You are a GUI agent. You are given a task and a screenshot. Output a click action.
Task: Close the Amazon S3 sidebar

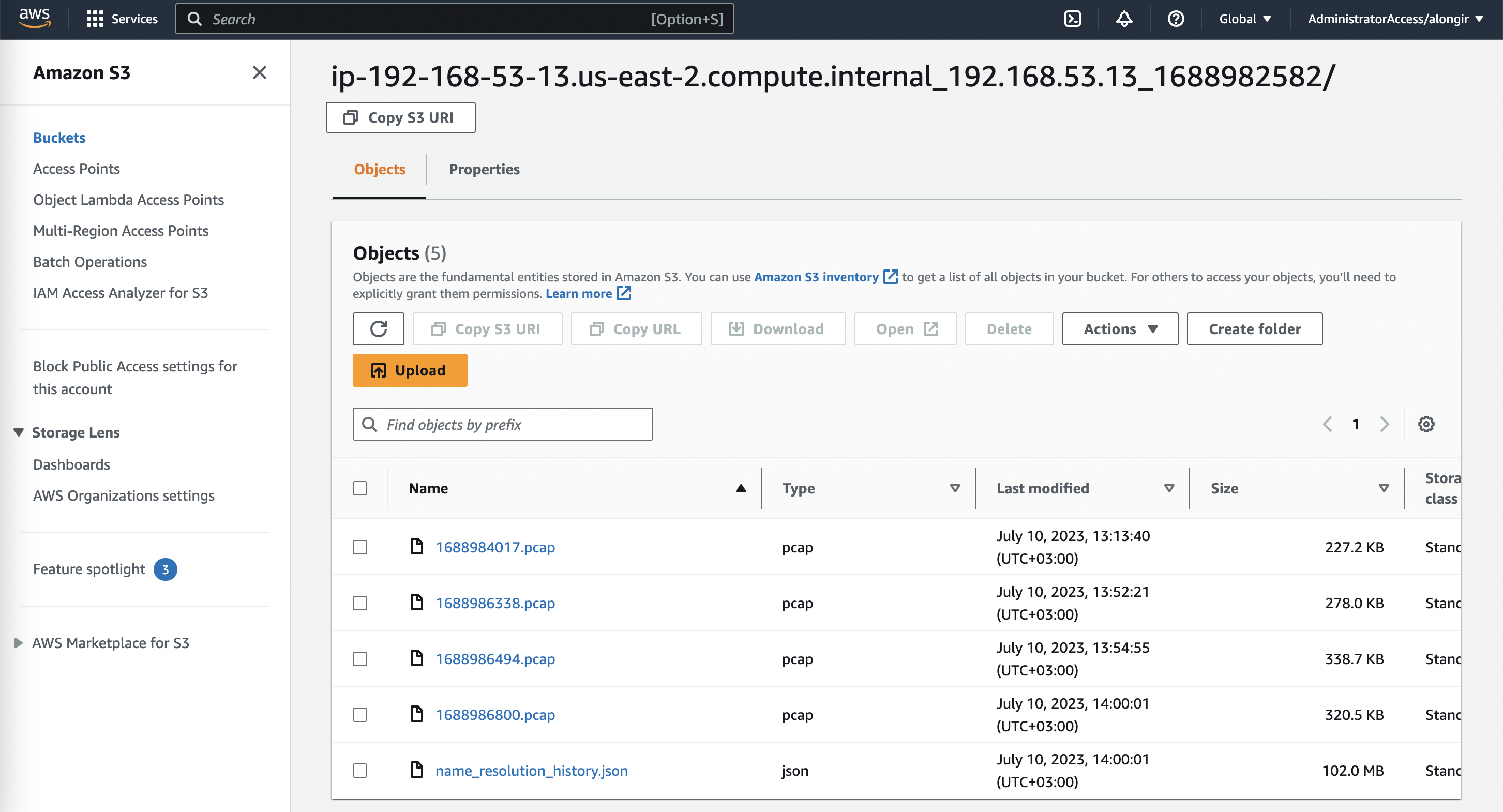point(259,72)
